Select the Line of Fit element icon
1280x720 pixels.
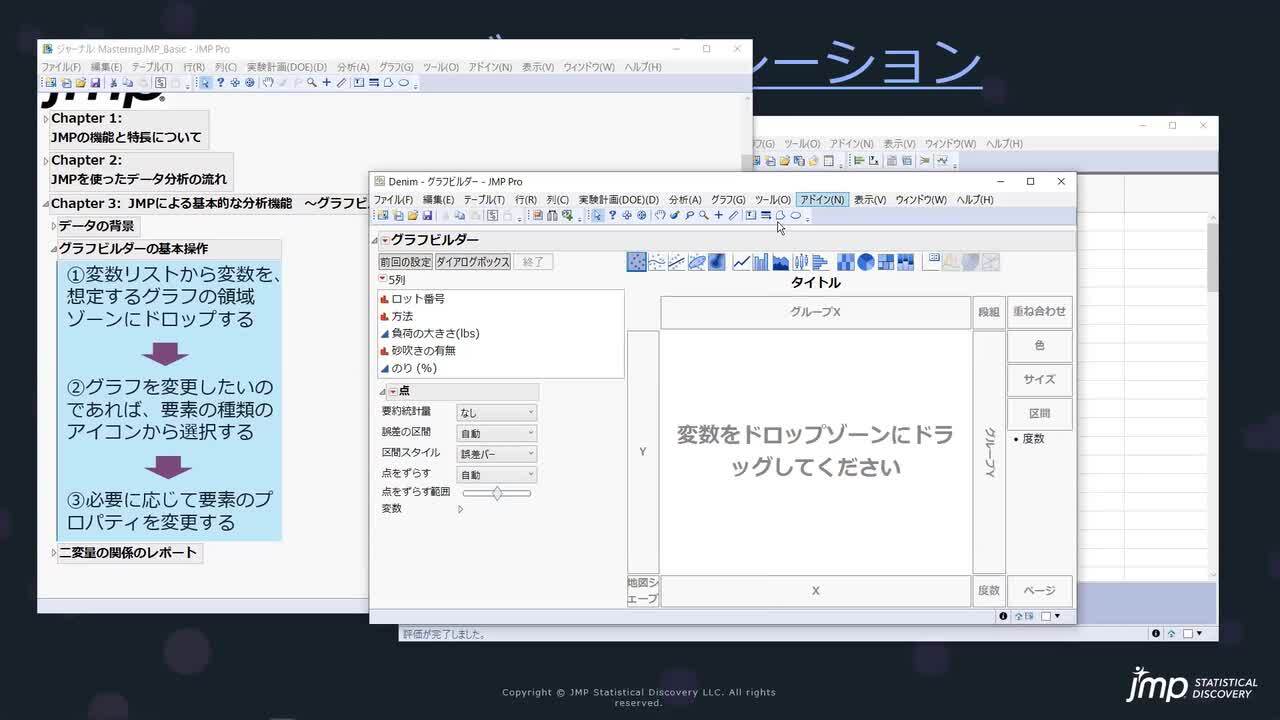(x=676, y=262)
